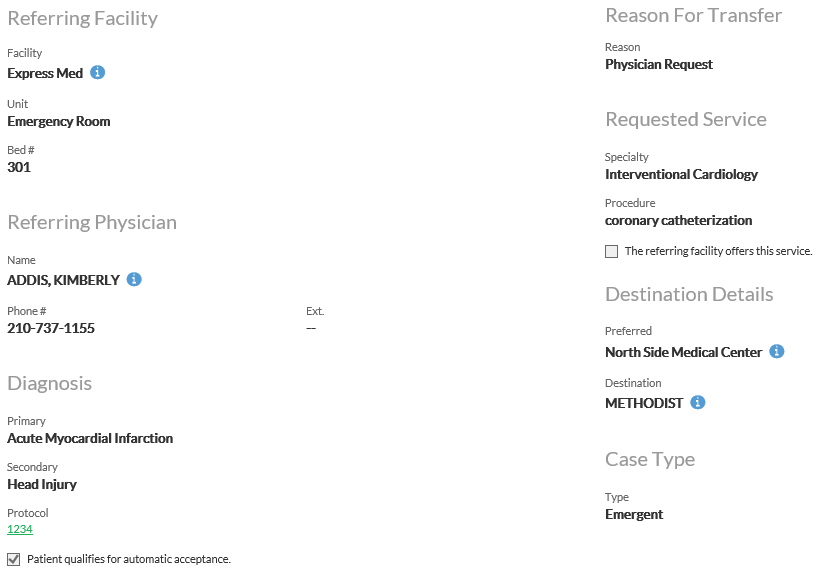This screenshot has width=831, height=581.
Task: Select the 'Interventional Cardiology' specialty text
Action: [x=681, y=174]
